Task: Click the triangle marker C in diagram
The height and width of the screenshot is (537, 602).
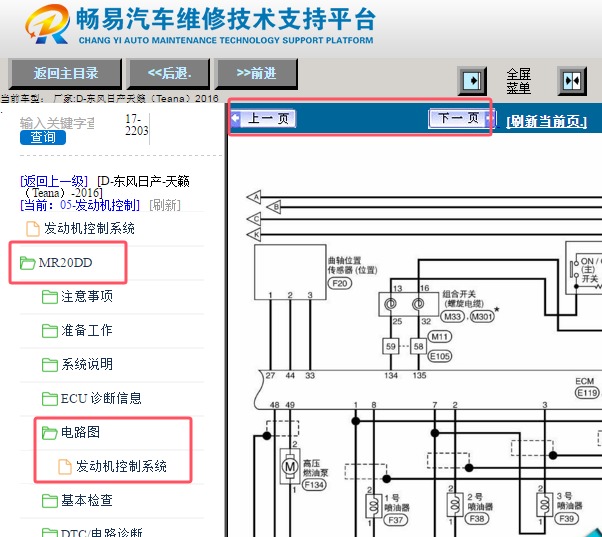Action: [x=255, y=219]
